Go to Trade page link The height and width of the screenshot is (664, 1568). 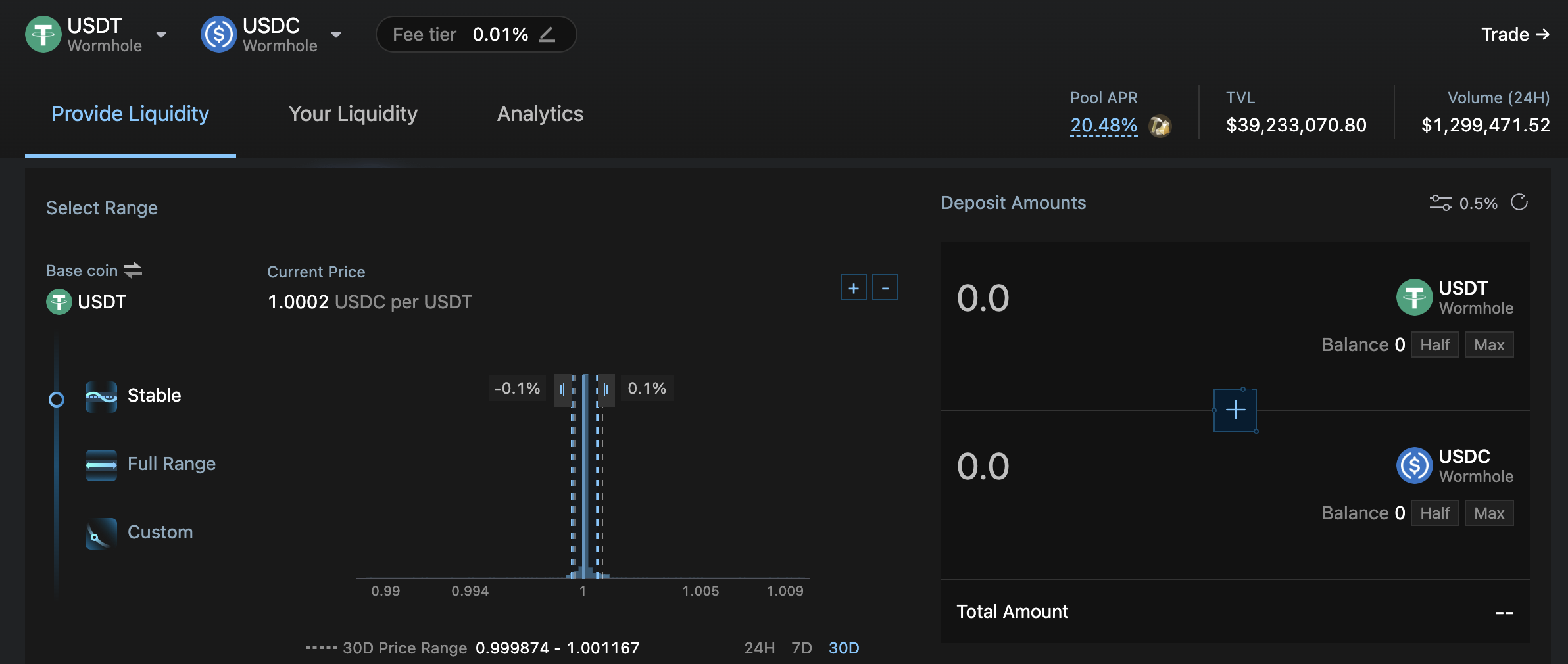1514,34
